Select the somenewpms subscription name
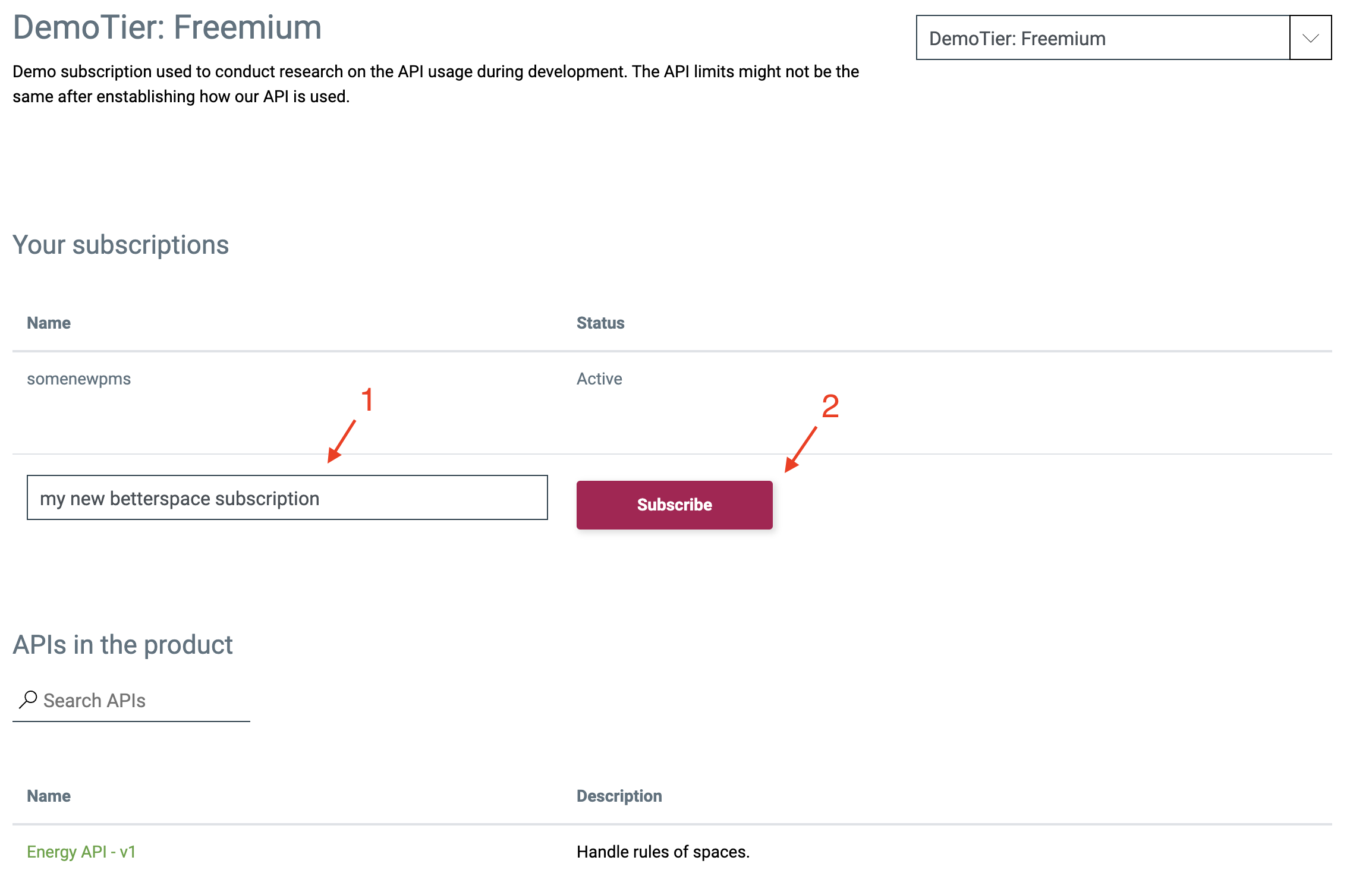 point(79,379)
